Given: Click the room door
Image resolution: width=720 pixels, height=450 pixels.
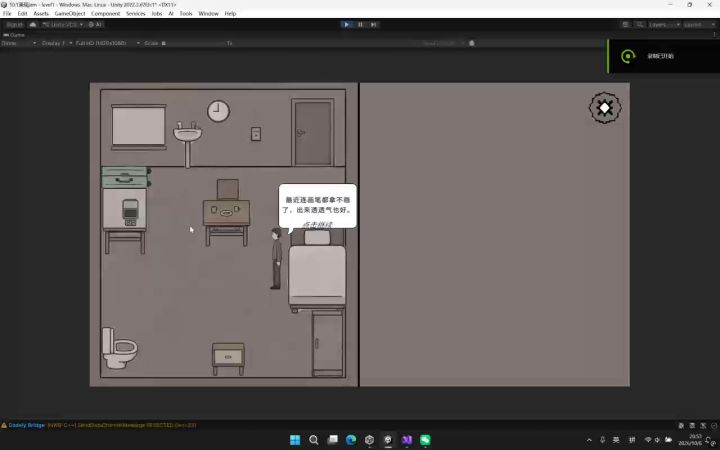Looking at the screenshot, I should coord(313,132).
